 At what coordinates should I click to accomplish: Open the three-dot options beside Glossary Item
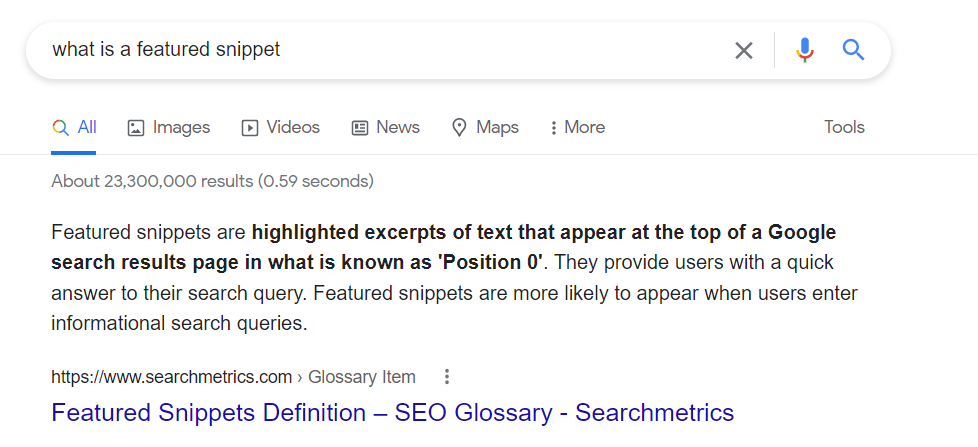coord(447,377)
